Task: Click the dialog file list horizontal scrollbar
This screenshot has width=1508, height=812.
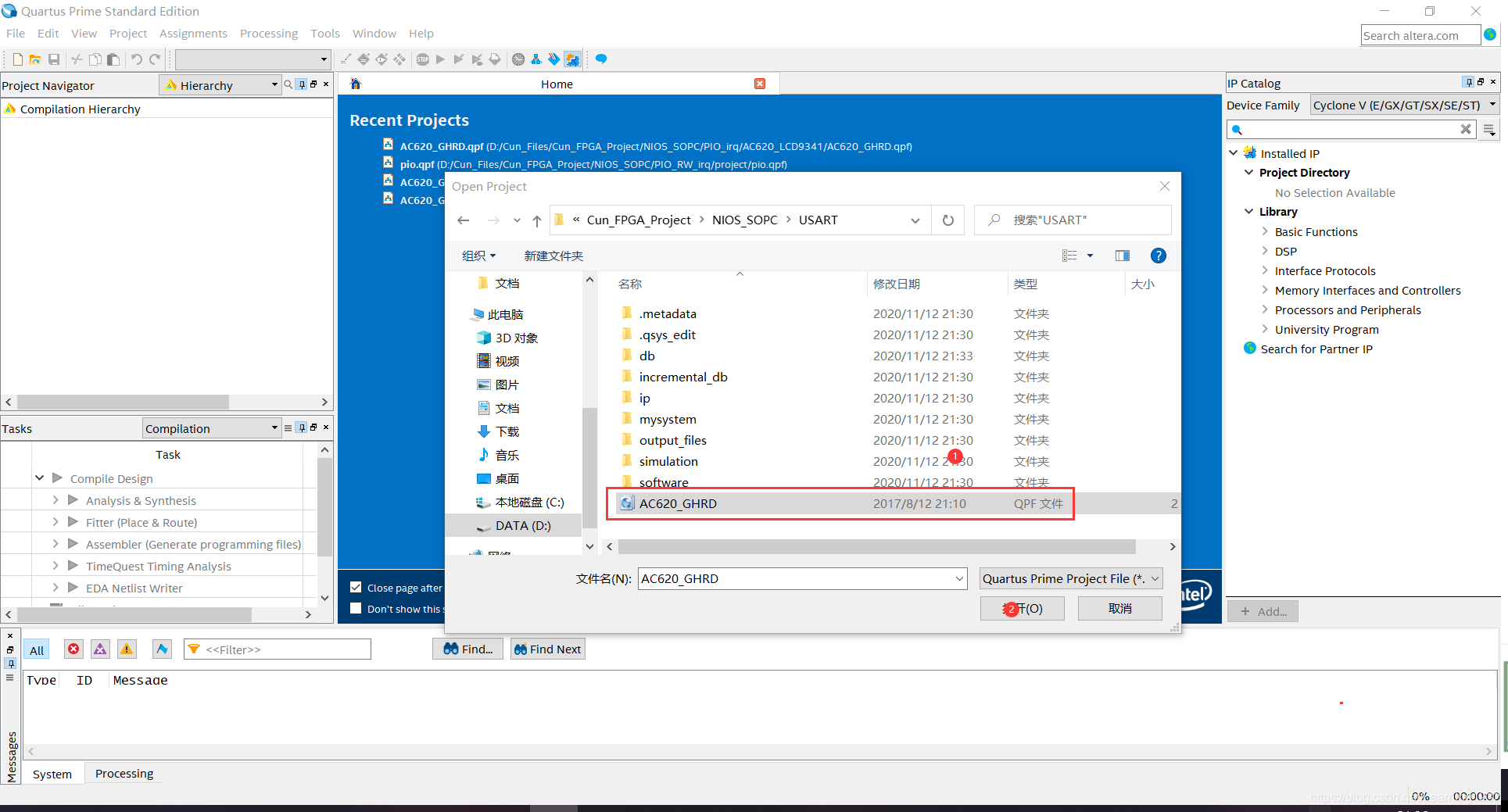Action: tap(876, 546)
